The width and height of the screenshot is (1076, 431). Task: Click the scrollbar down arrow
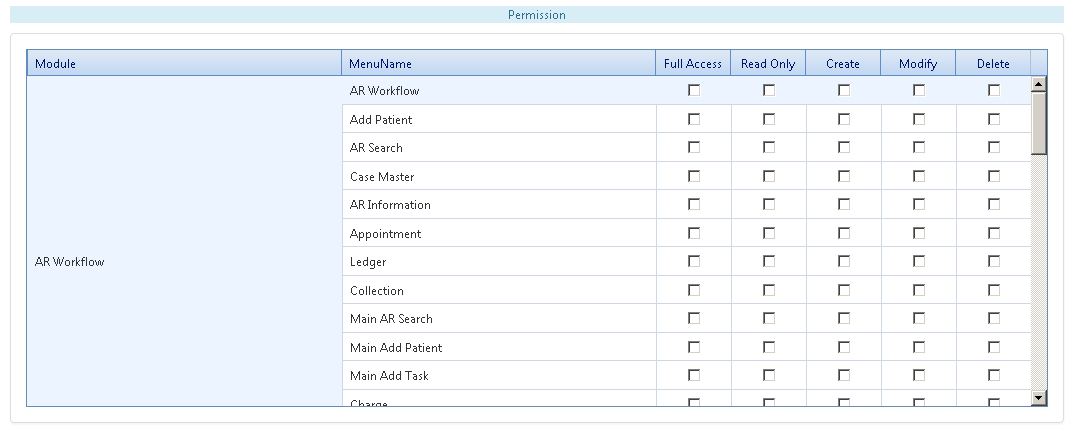pos(1039,397)
